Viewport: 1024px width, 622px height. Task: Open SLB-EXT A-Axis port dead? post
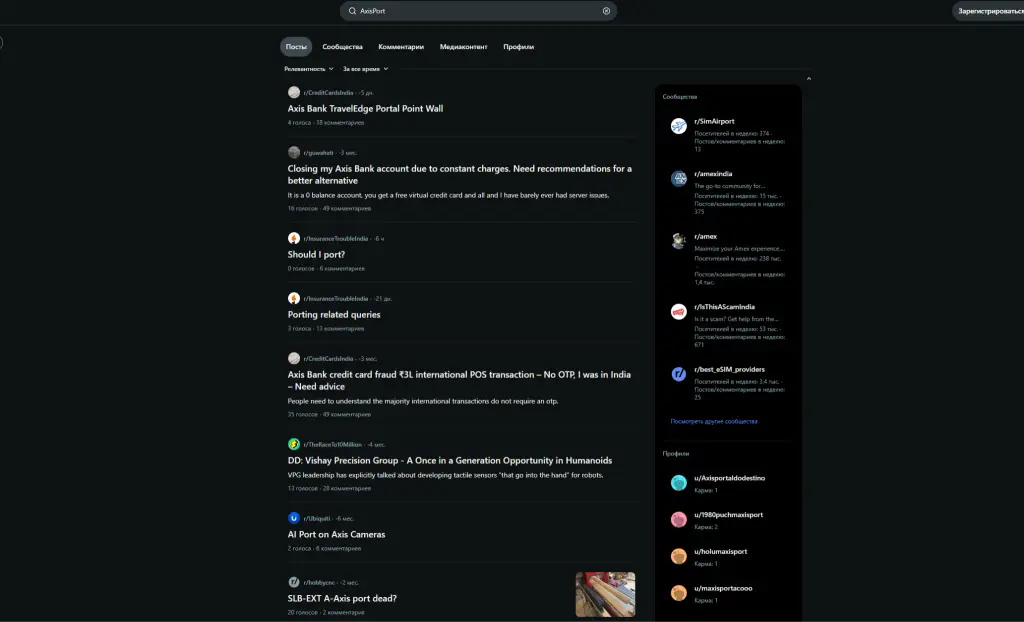pos(342,598)
